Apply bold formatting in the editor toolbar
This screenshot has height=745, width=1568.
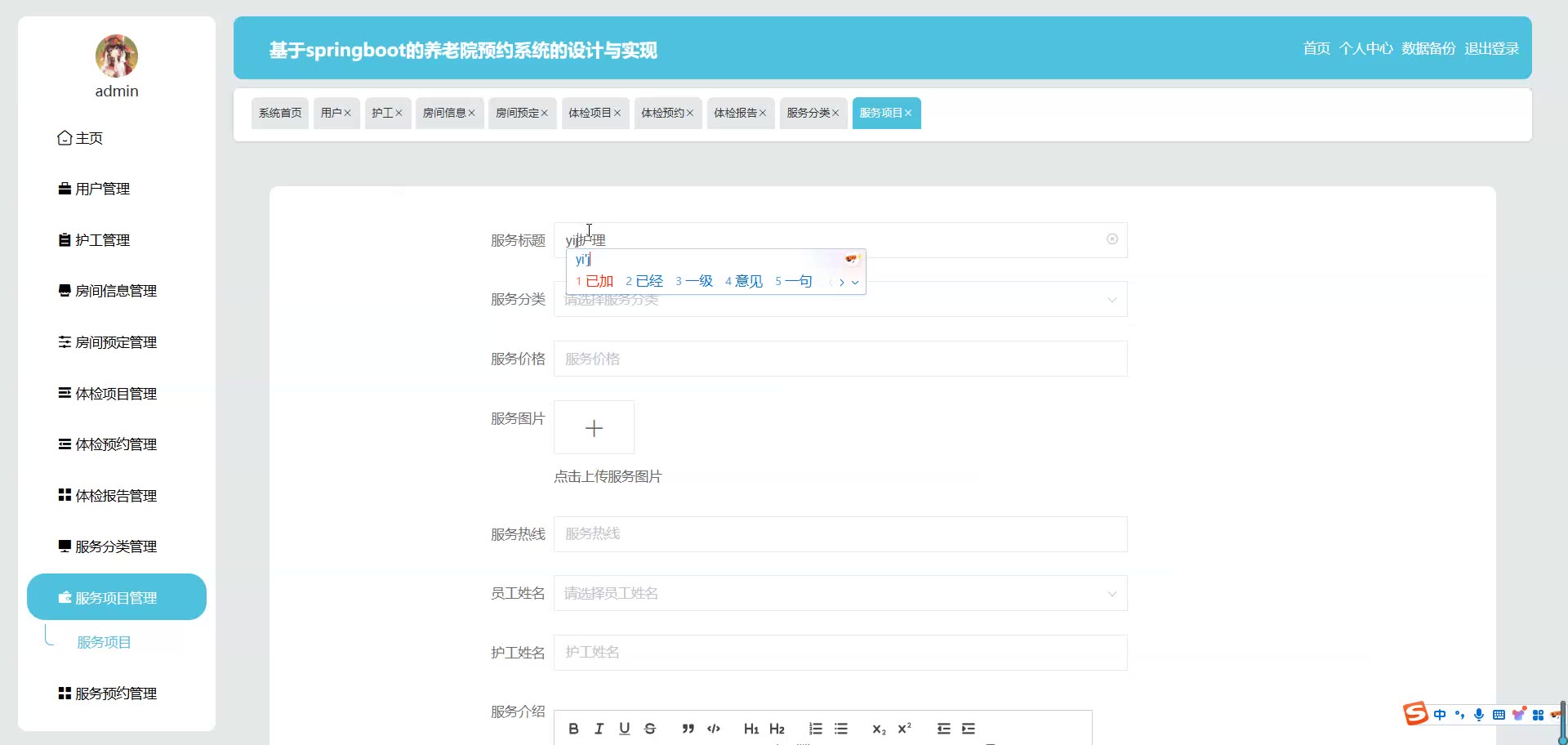pyautogui.click(x=573, y=729)
